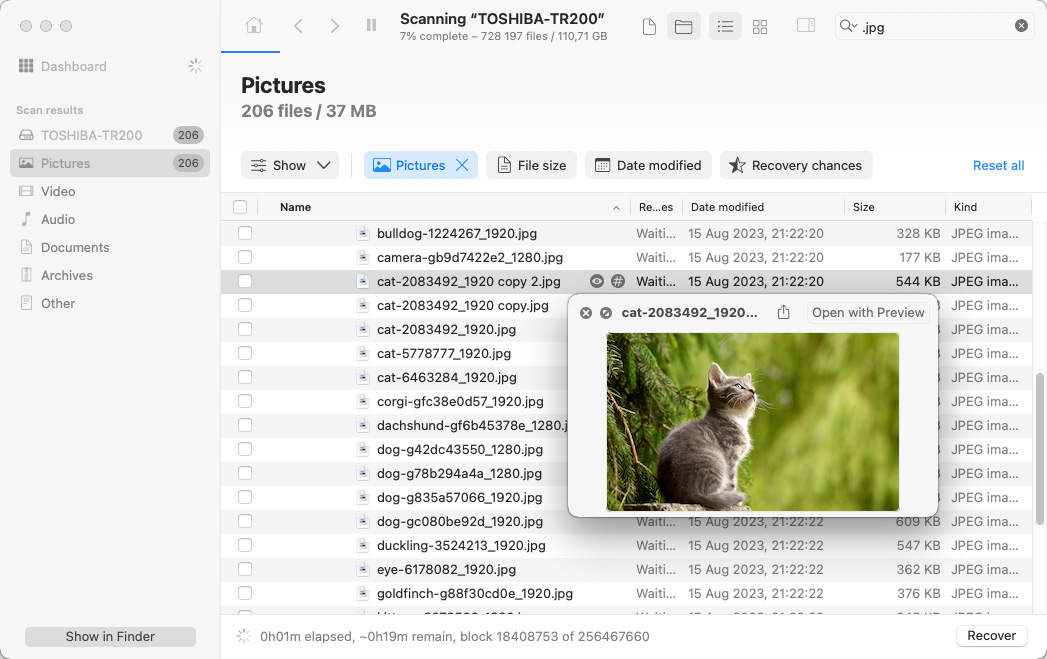The width and height of the screenshot is (1047, 659).
Task: Click the circle-slash icon in preview popup
Action: tap(606, 312)
